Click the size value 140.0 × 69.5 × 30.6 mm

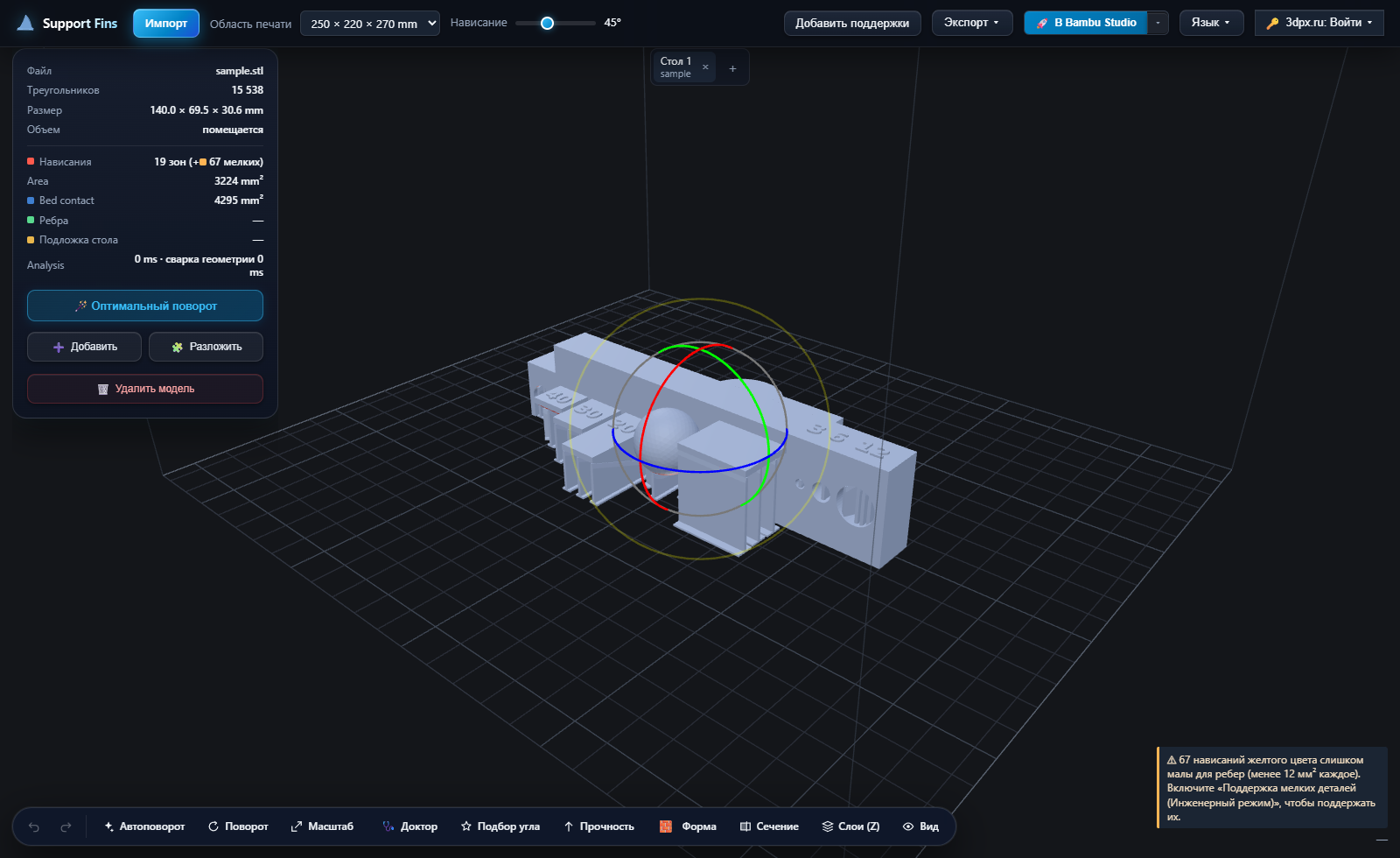[x=206, y=110]
